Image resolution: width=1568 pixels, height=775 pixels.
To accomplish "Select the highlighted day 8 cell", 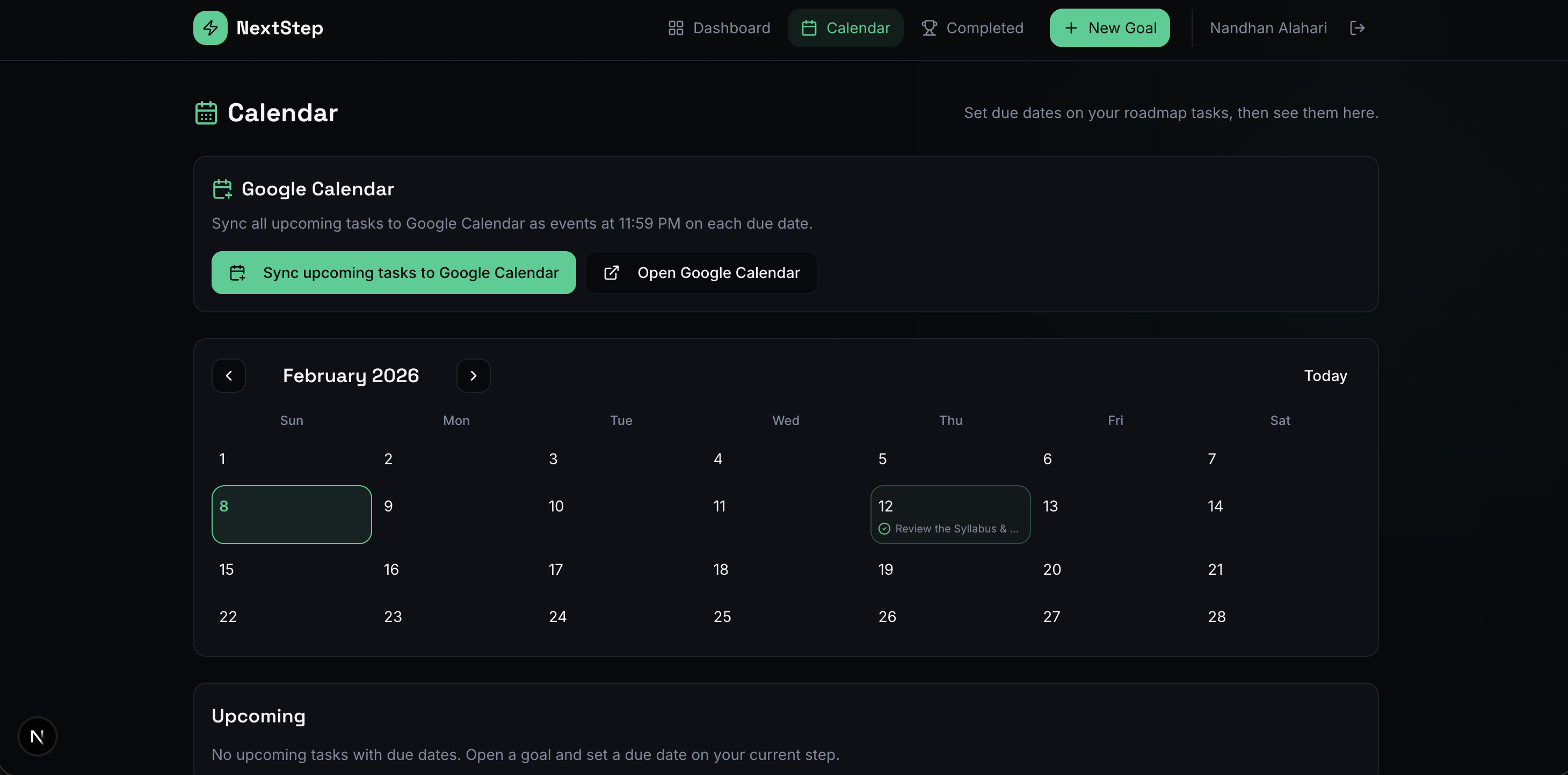I will 292,515.
